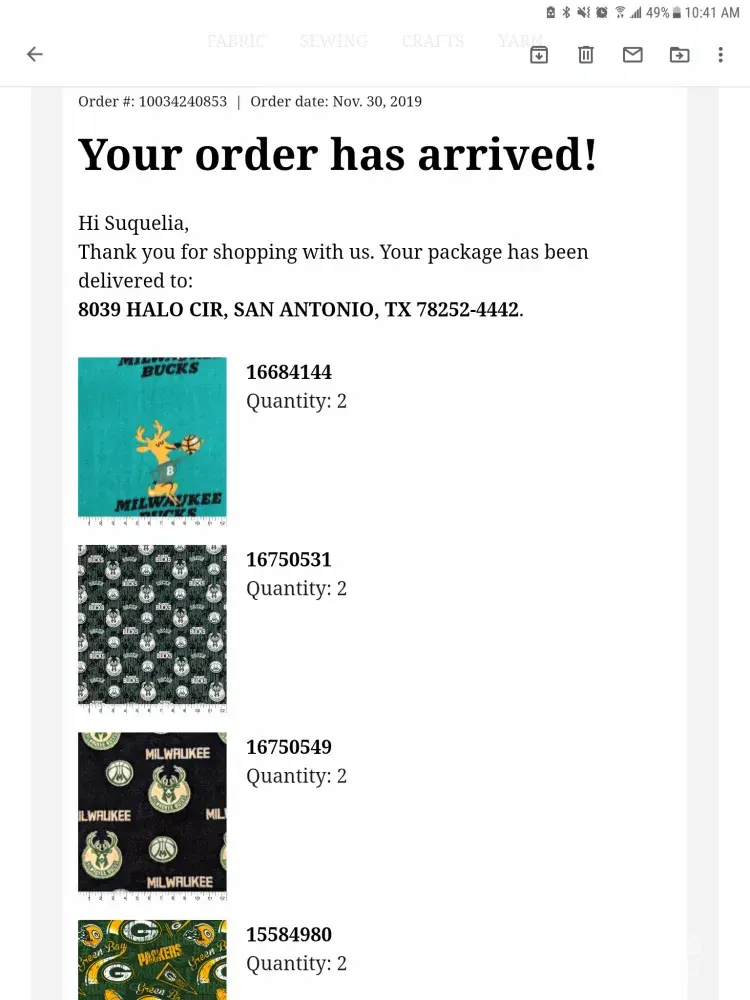
Task: Open the faded SEWING tab
Action: (334, 41)
